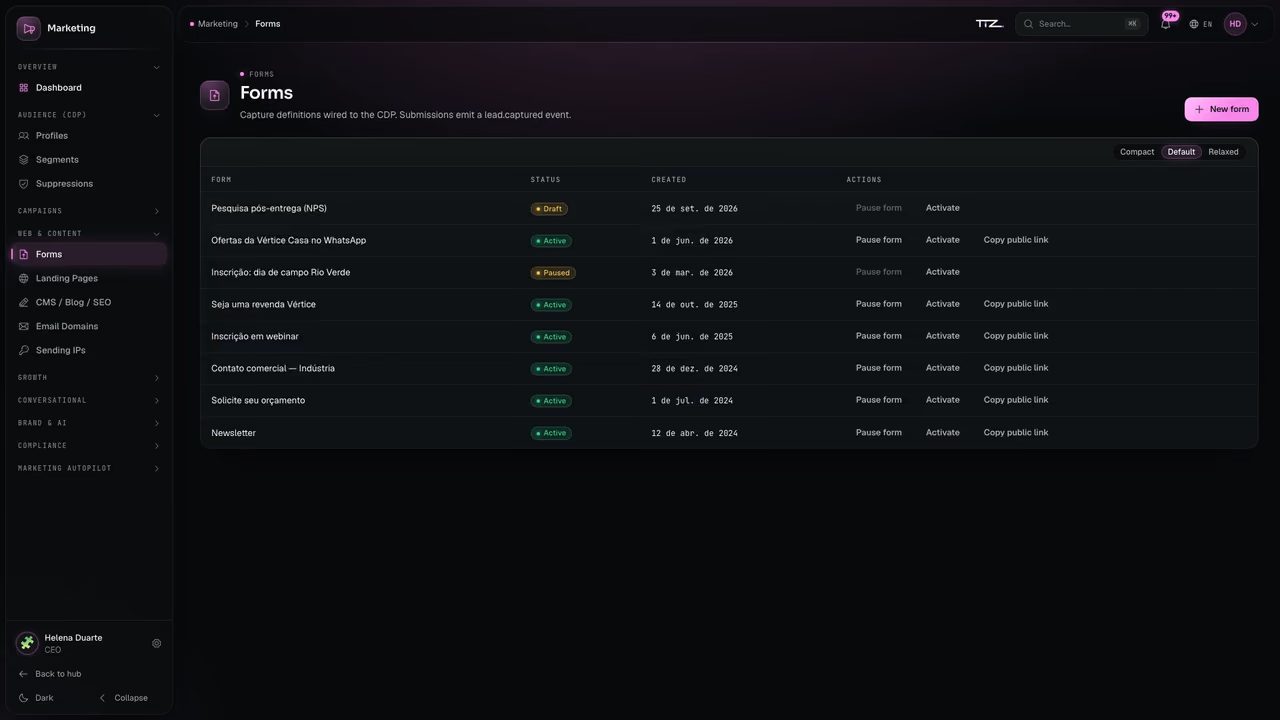Select Compact table density
The width and height of the screenshot is (1280, 720).
(1137, 152)
